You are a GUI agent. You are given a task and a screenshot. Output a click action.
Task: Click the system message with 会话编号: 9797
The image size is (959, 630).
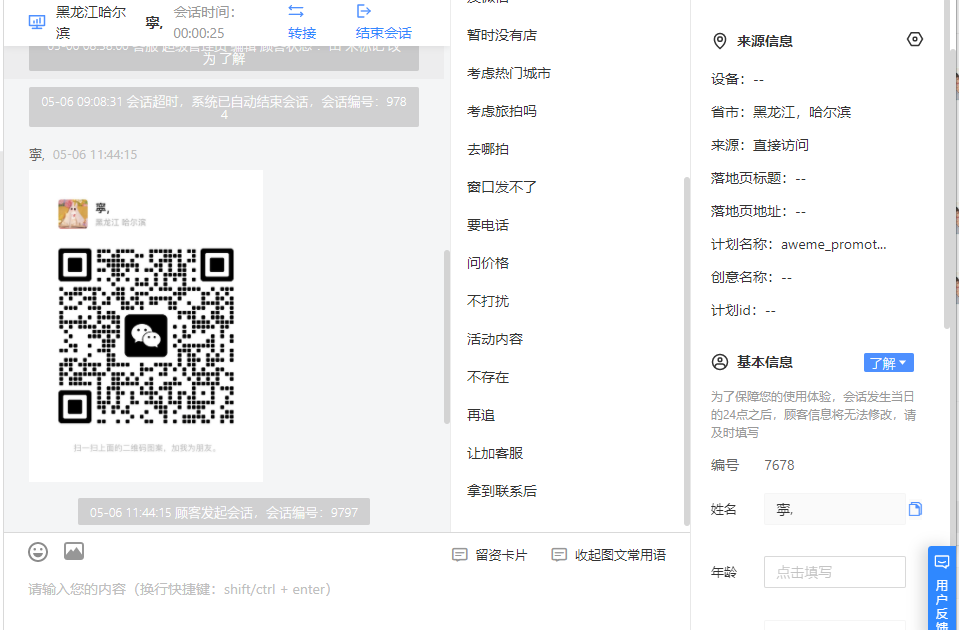(x=224, y=512)
